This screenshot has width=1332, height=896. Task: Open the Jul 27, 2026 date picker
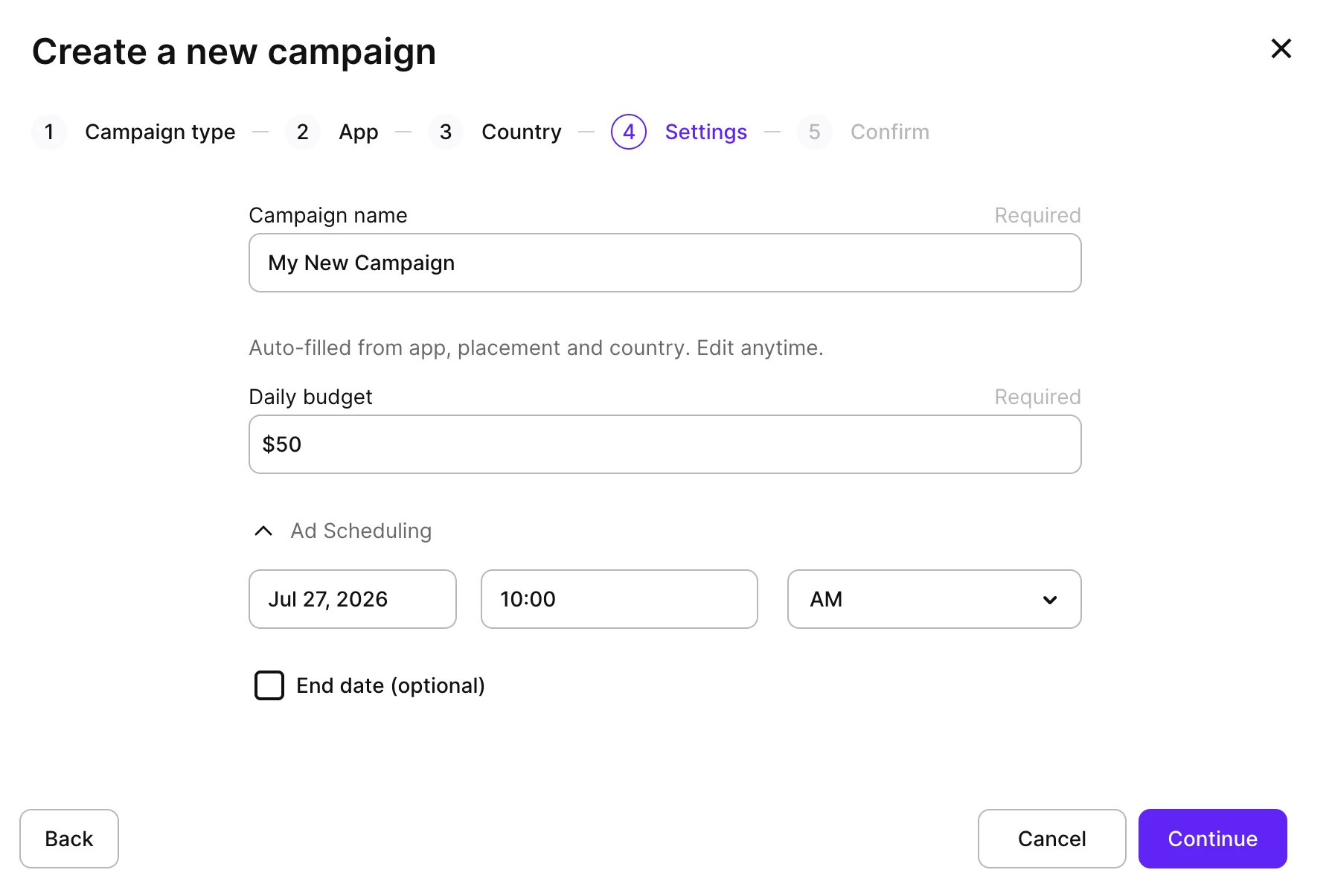[353, 599]
